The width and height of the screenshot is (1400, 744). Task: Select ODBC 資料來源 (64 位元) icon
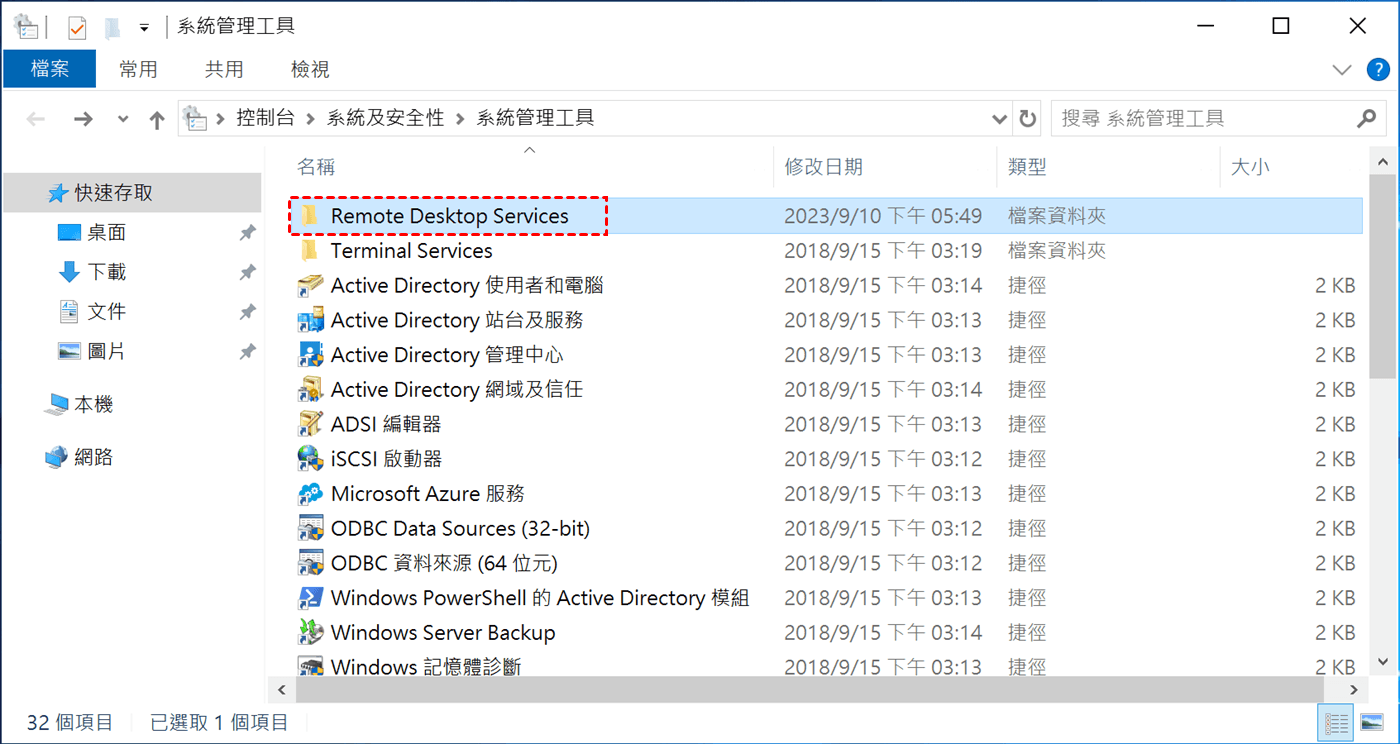[310, 563]
